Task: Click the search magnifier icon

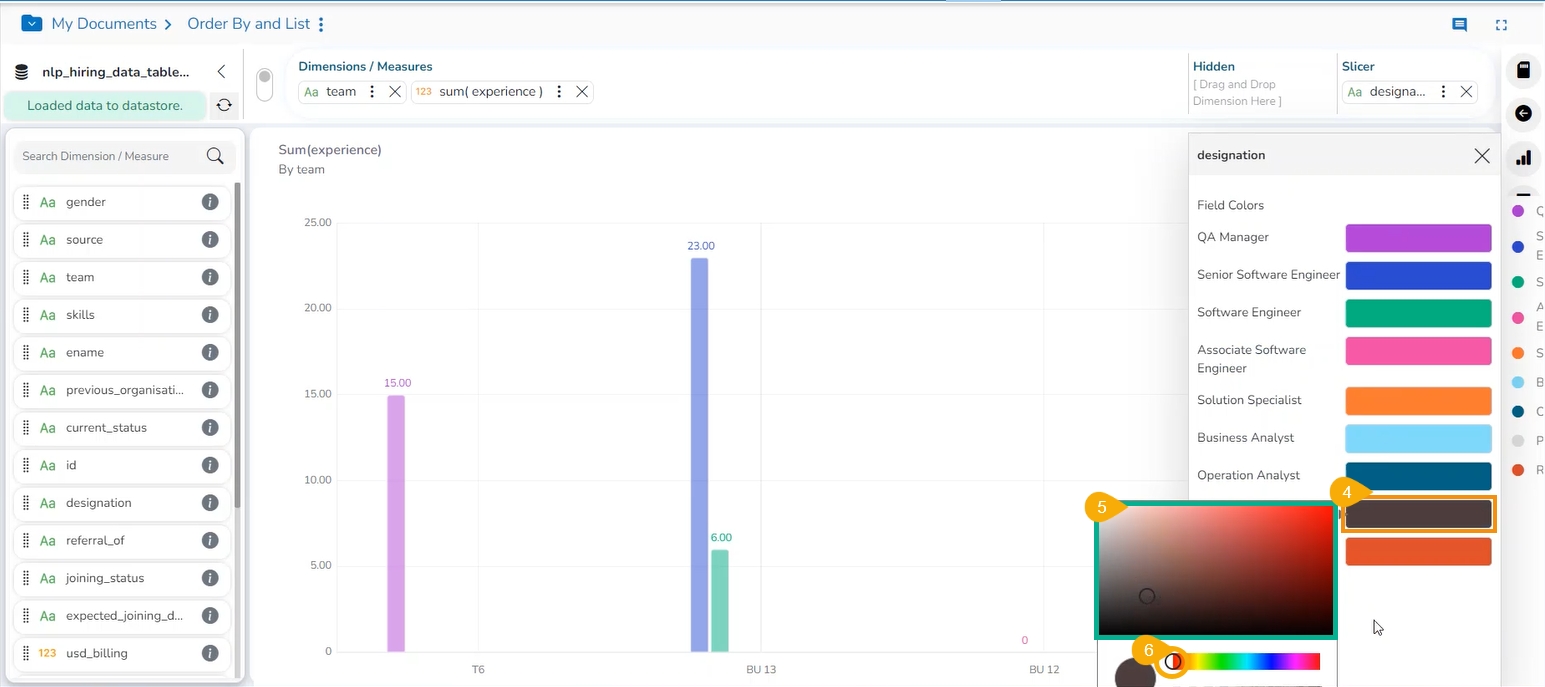Action: 215,156
